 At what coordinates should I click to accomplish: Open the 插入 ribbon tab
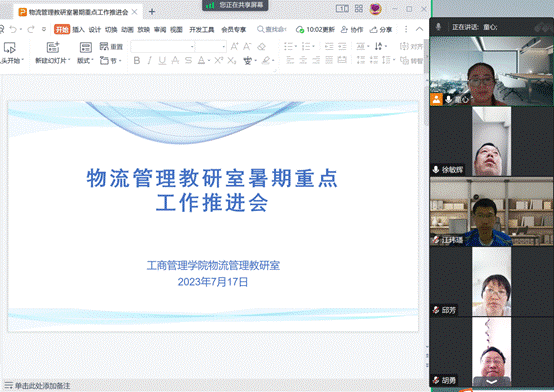click(x=78, y=30)
